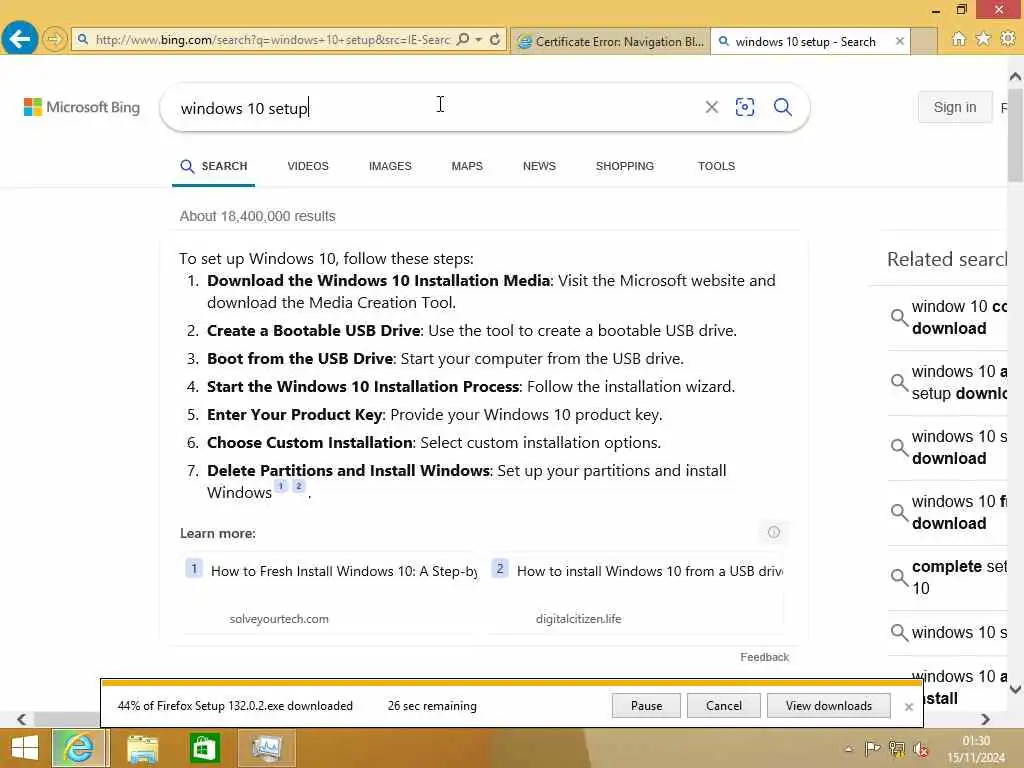Click the horizontal scrollbar left arrow
The image size is (1024, 768).
point(22,719)
